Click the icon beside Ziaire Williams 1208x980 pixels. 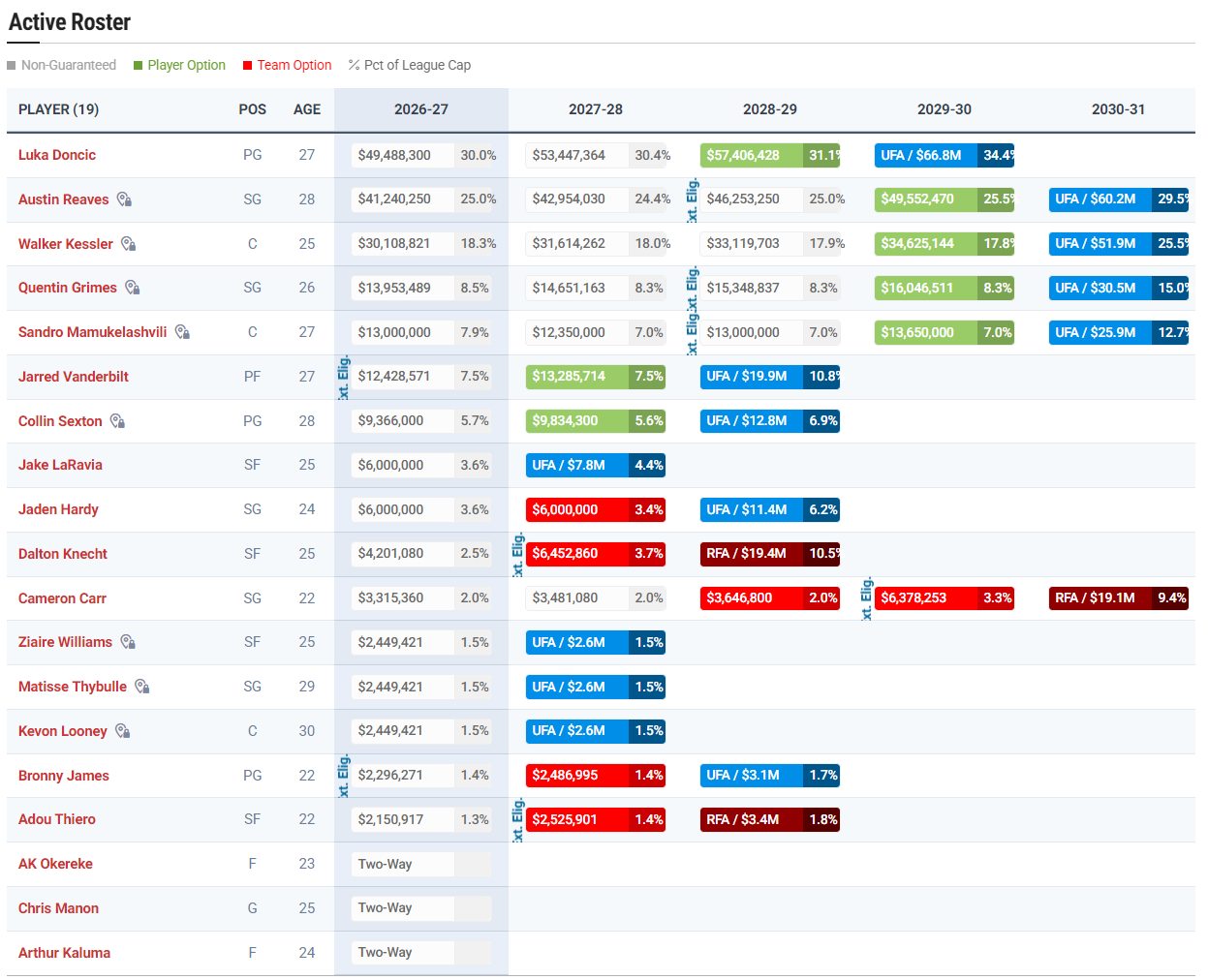tap(128, 642)
